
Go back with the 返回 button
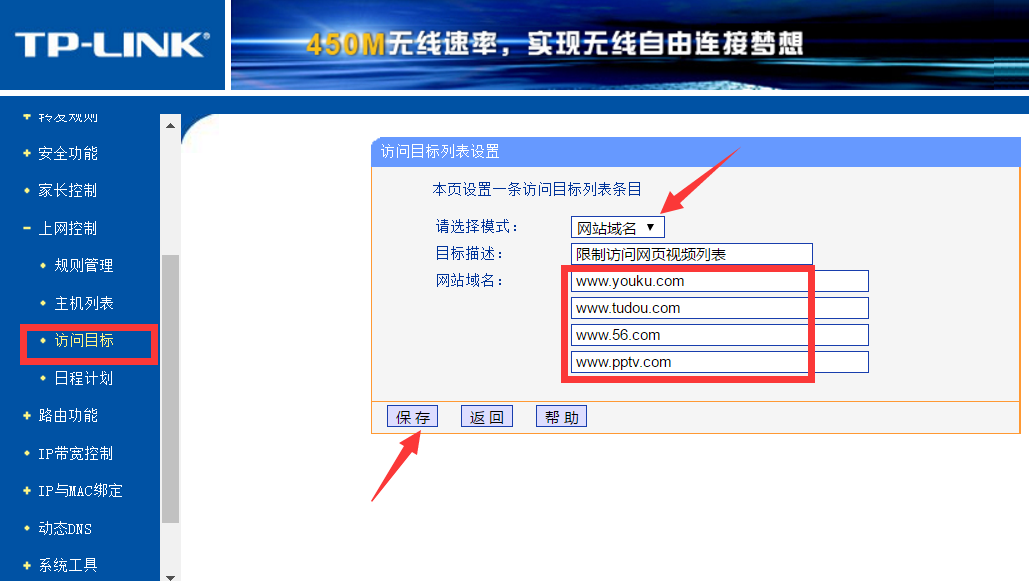pos(486,417)
